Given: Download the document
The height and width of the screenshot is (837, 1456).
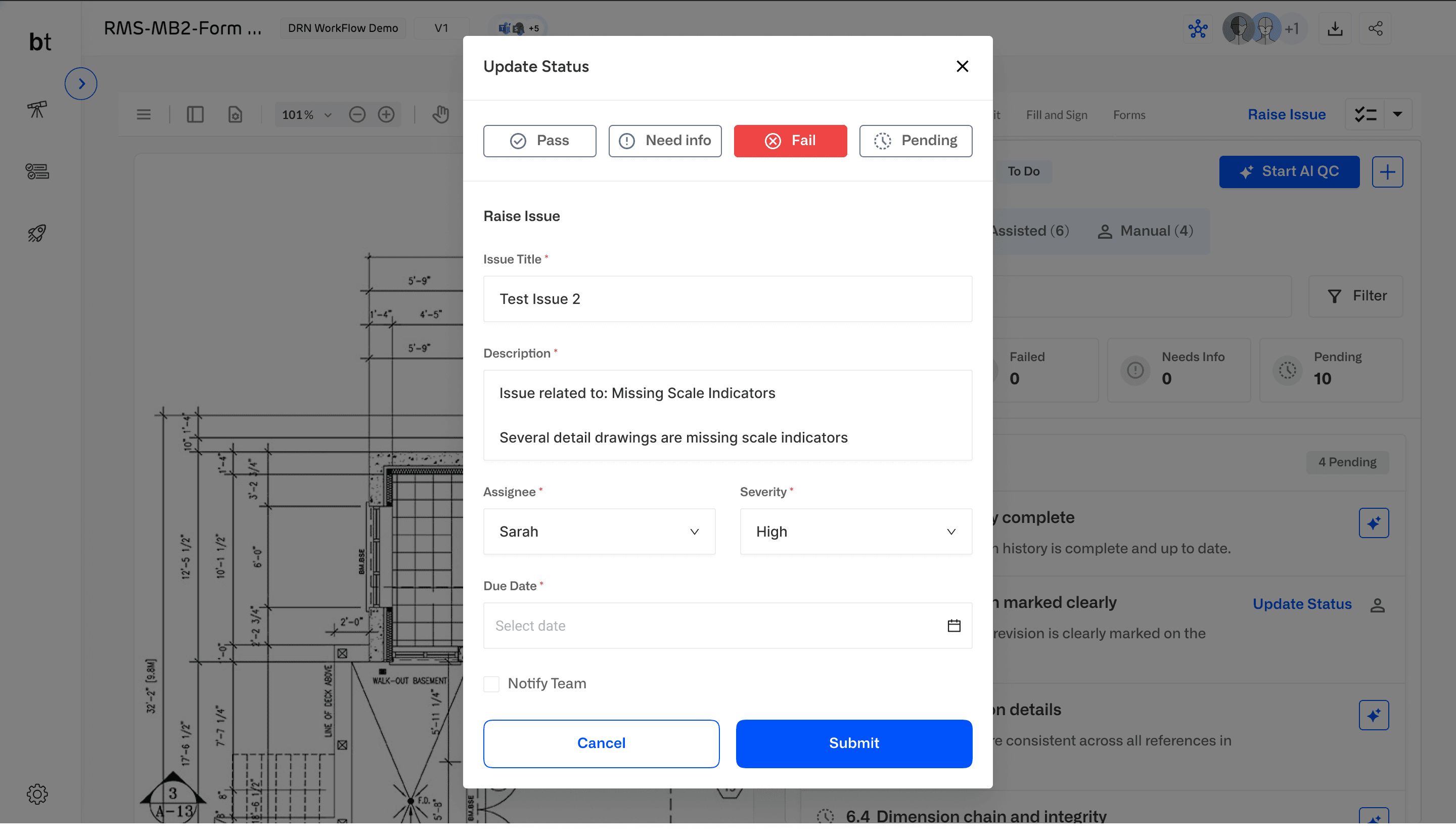Looking at the screenshot, I should (1335, 29).
